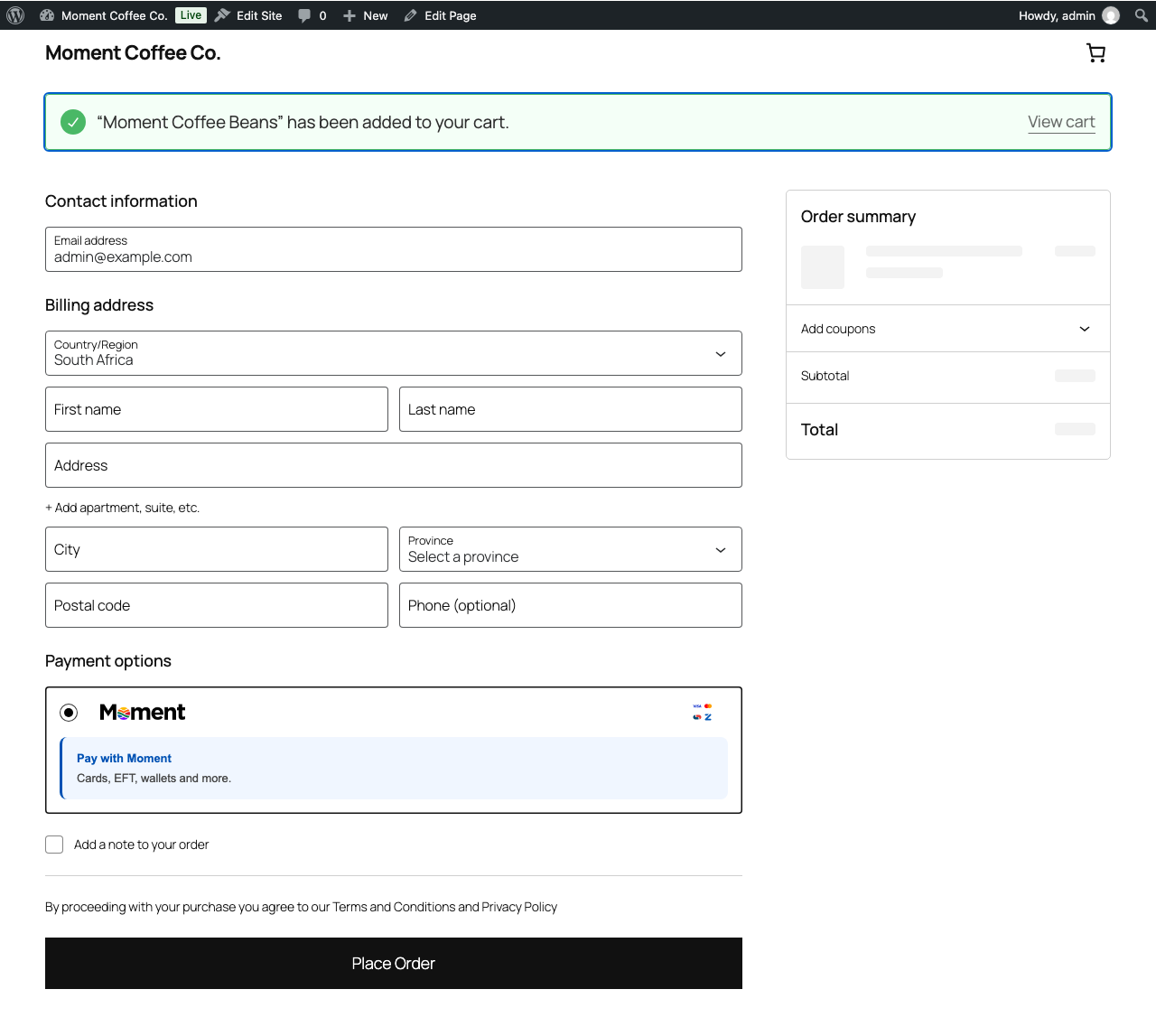Click the green success checkmark icon

click(x=73, y=122)
